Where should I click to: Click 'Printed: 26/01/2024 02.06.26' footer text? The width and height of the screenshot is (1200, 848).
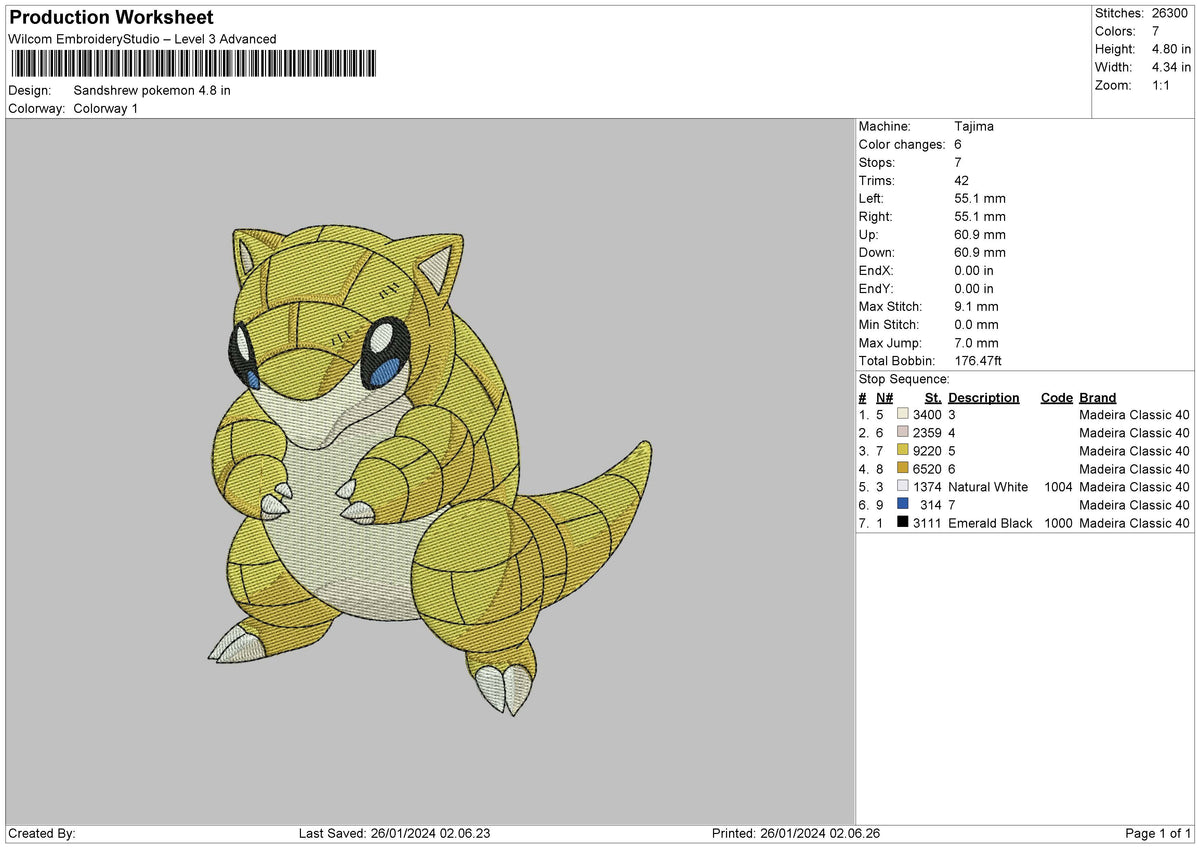796,833
